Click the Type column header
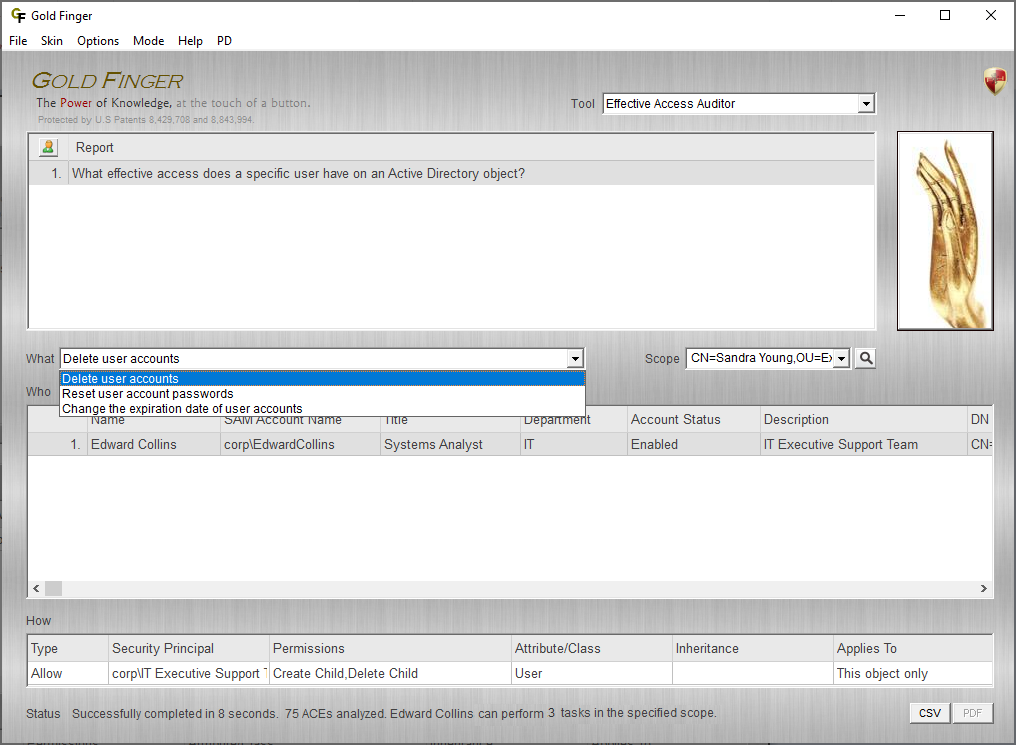Viewport: 1016px width, 745px height. (68, 648)
